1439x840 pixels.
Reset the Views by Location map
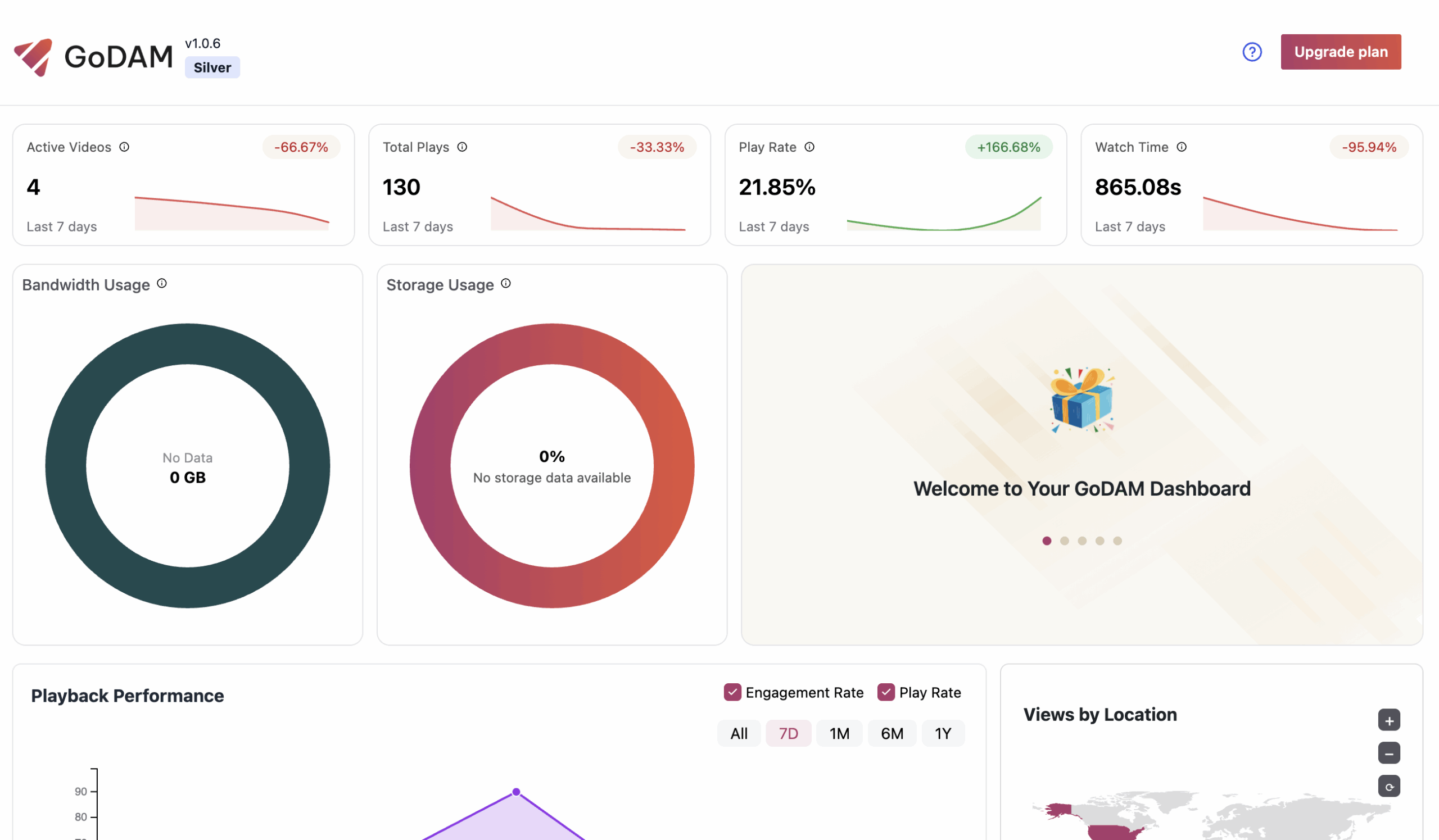1389,787
